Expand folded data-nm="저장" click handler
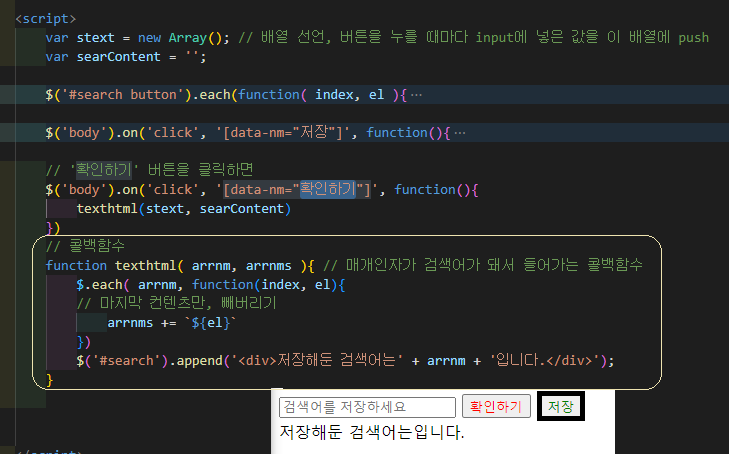The image size is (729, 454). click(460, 133)
